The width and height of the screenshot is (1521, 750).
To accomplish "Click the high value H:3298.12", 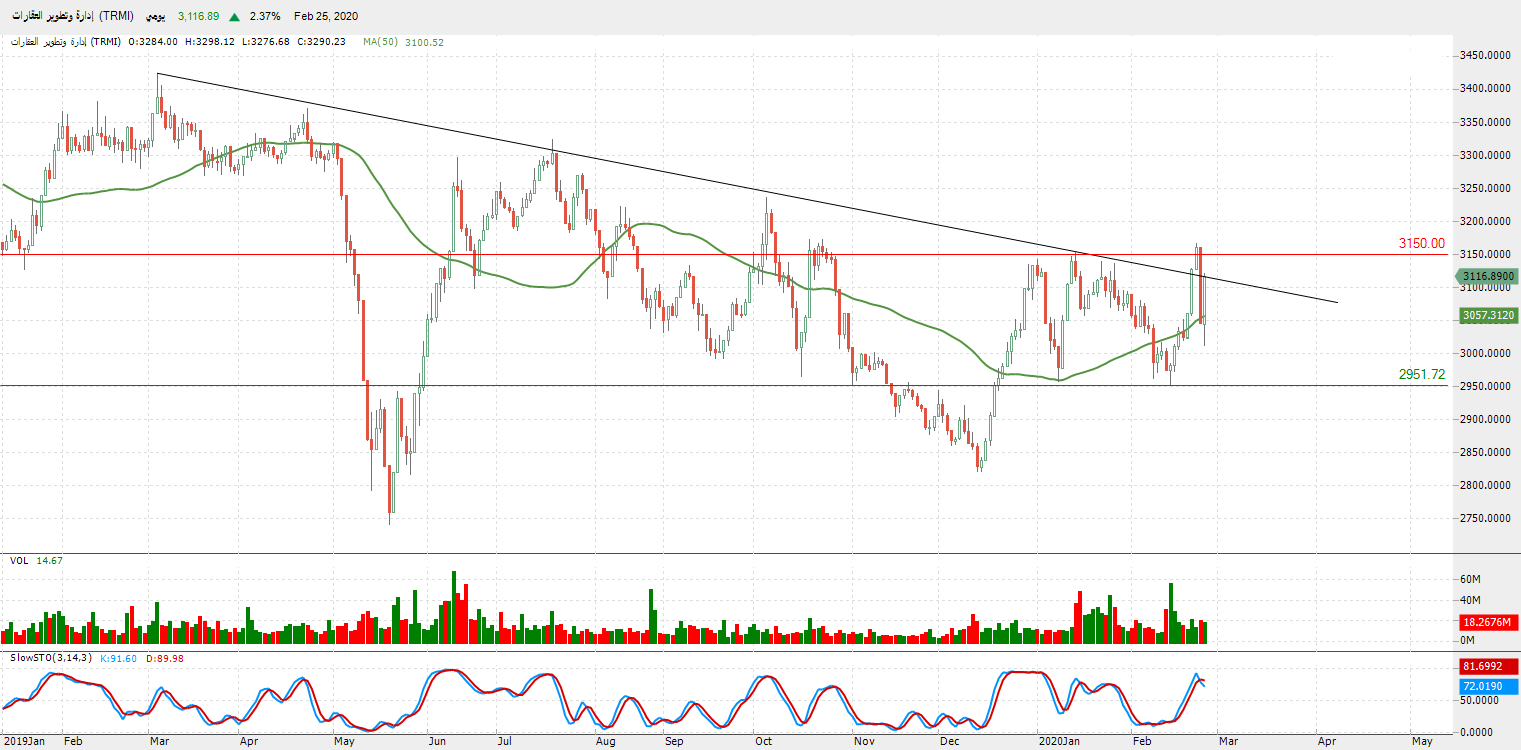I will [x=210, y=42].
